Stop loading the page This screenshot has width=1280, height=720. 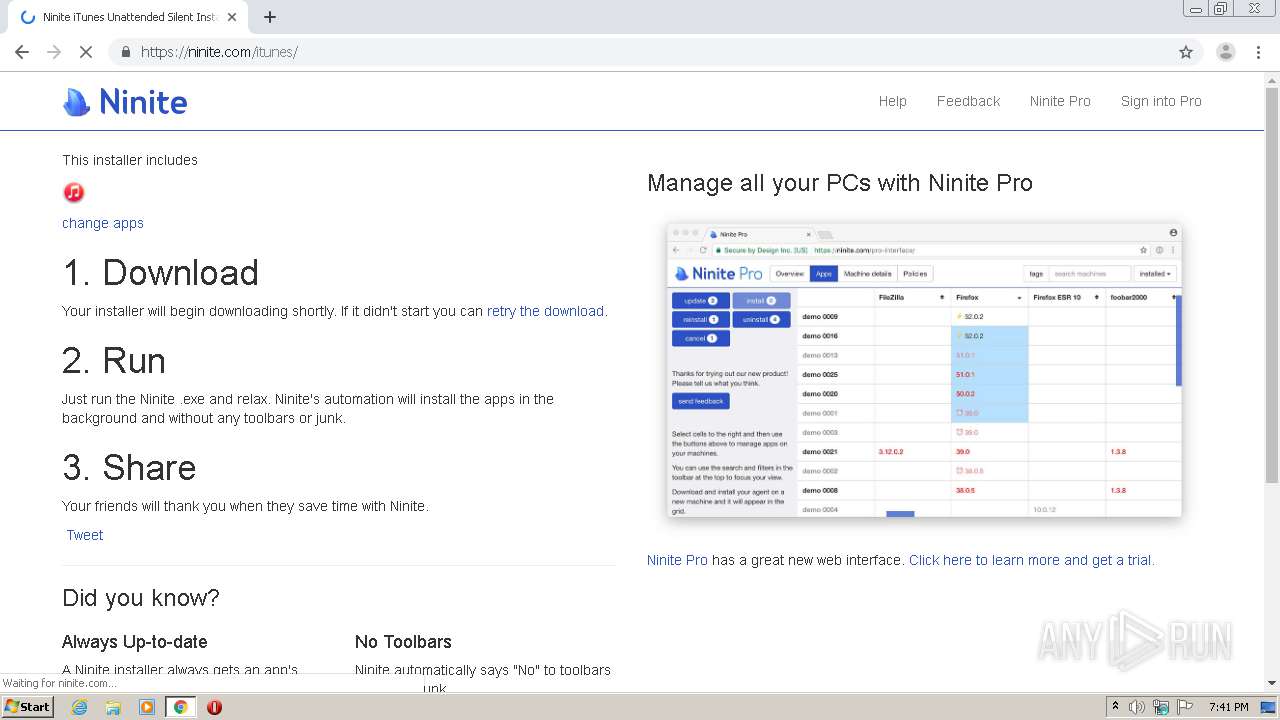[86, 52]
